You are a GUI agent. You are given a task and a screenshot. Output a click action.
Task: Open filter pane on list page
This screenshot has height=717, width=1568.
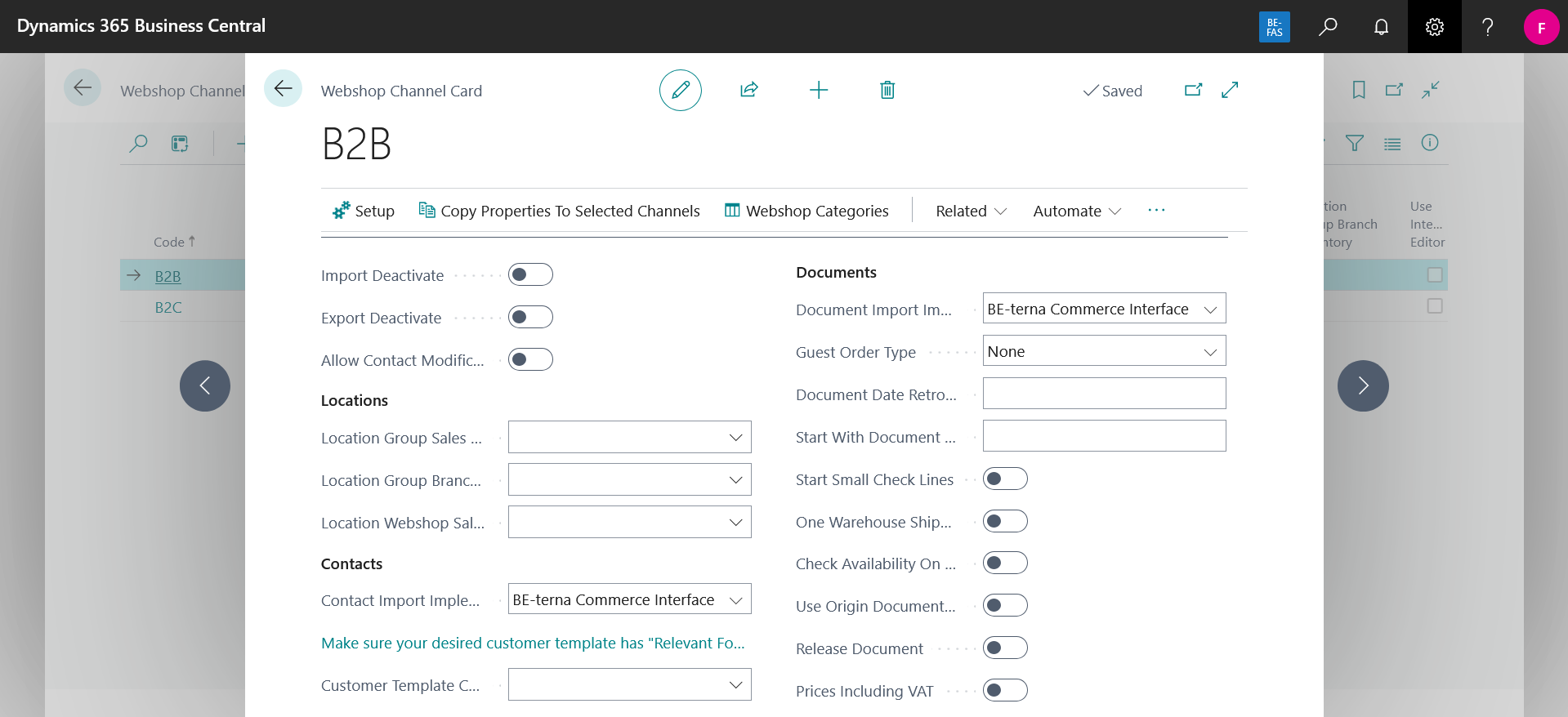click(x=1355, y=144)
